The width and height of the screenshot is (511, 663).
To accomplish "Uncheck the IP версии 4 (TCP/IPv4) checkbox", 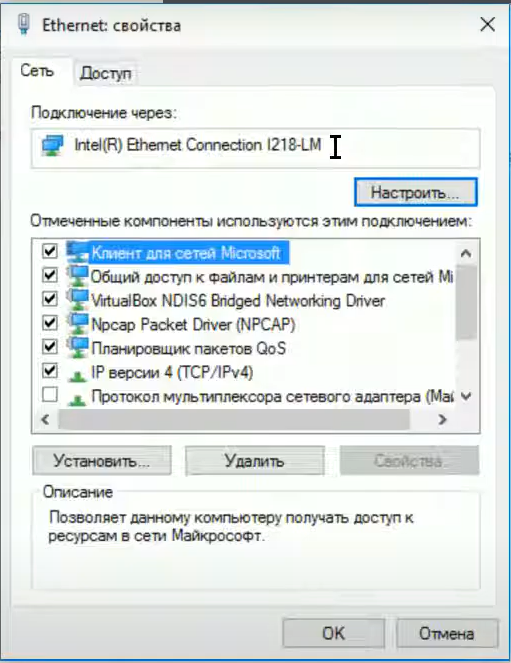I will tap(50, 371).
